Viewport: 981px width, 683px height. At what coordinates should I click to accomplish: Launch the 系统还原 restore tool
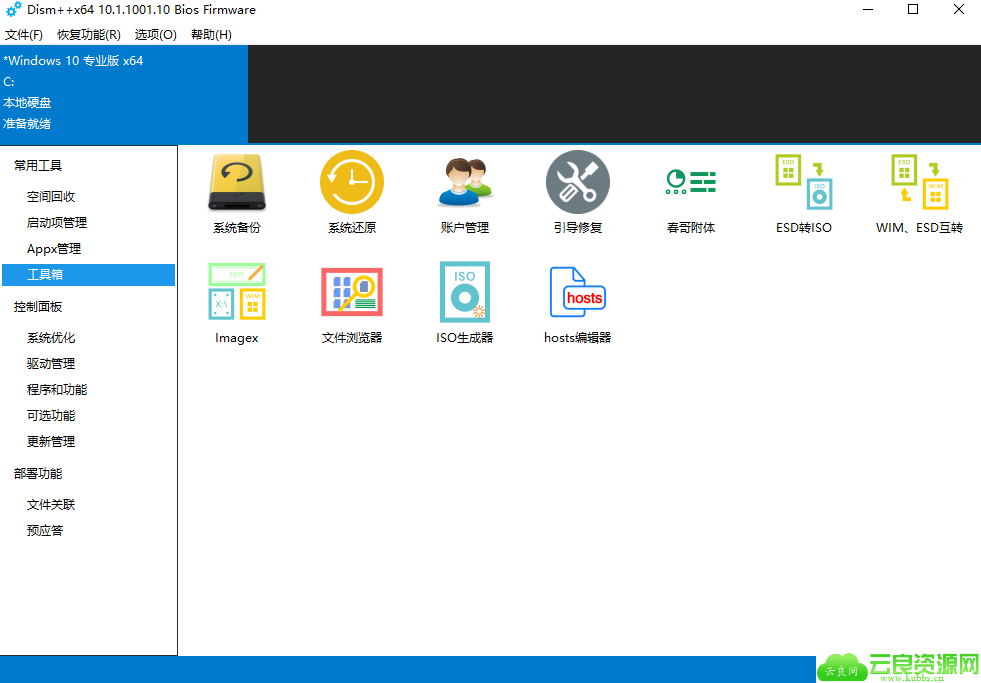[352, 182]
